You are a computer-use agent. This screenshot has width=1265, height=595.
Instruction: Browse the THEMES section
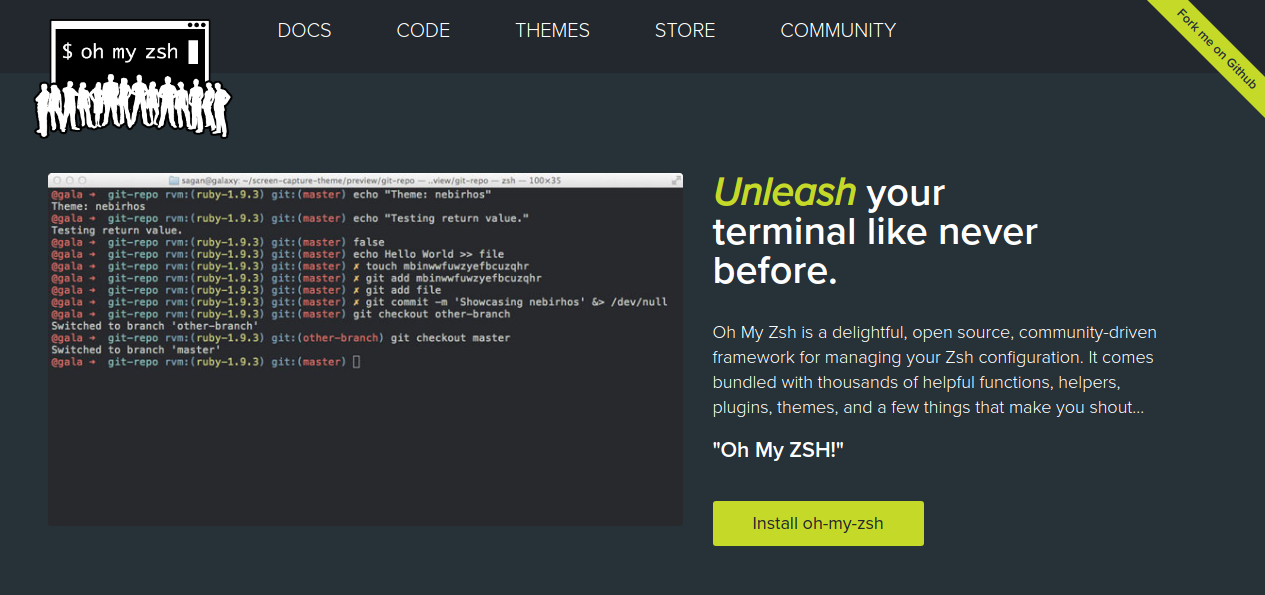pos(552,31)
